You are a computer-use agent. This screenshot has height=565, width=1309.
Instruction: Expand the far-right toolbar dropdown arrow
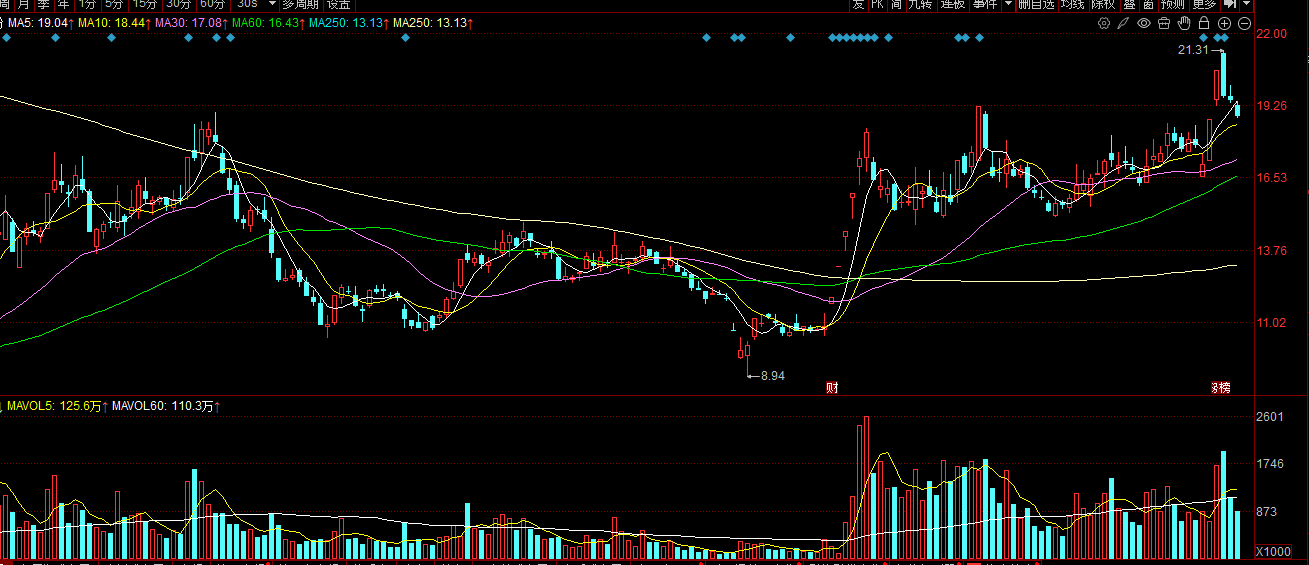(x=1248, y=4)
